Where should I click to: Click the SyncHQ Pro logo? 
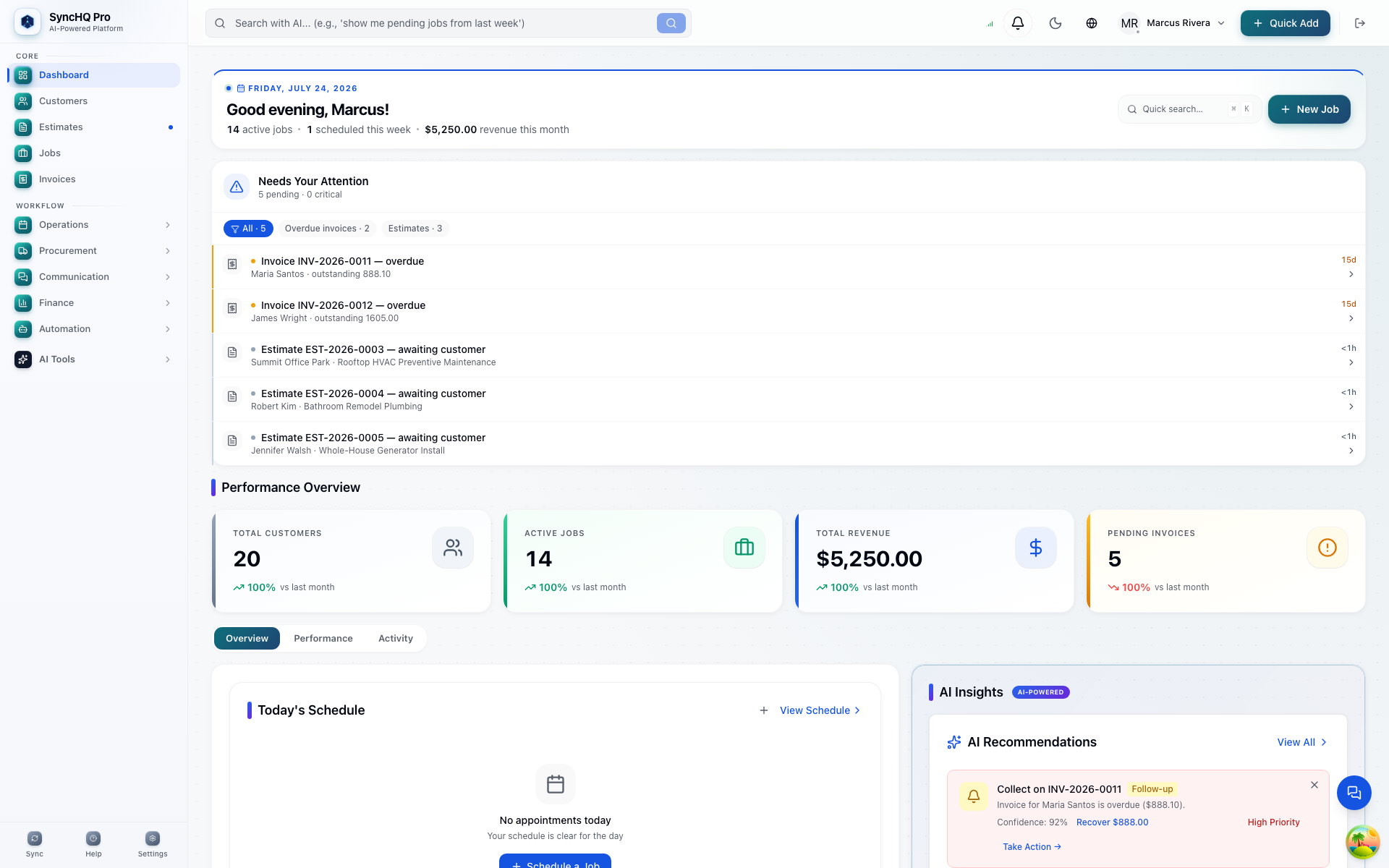tap(27, 22)
